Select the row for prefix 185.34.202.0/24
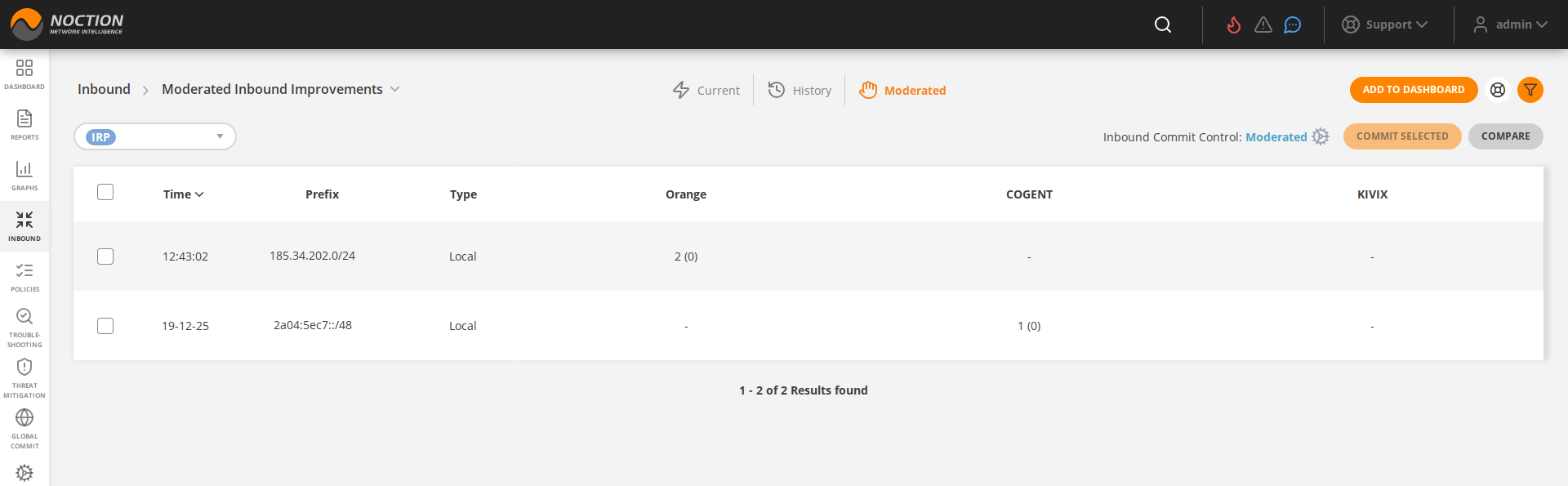Image resolution: width=1568 pixels, height=486 pixels. pyautogui.click(x=105, y=256)
